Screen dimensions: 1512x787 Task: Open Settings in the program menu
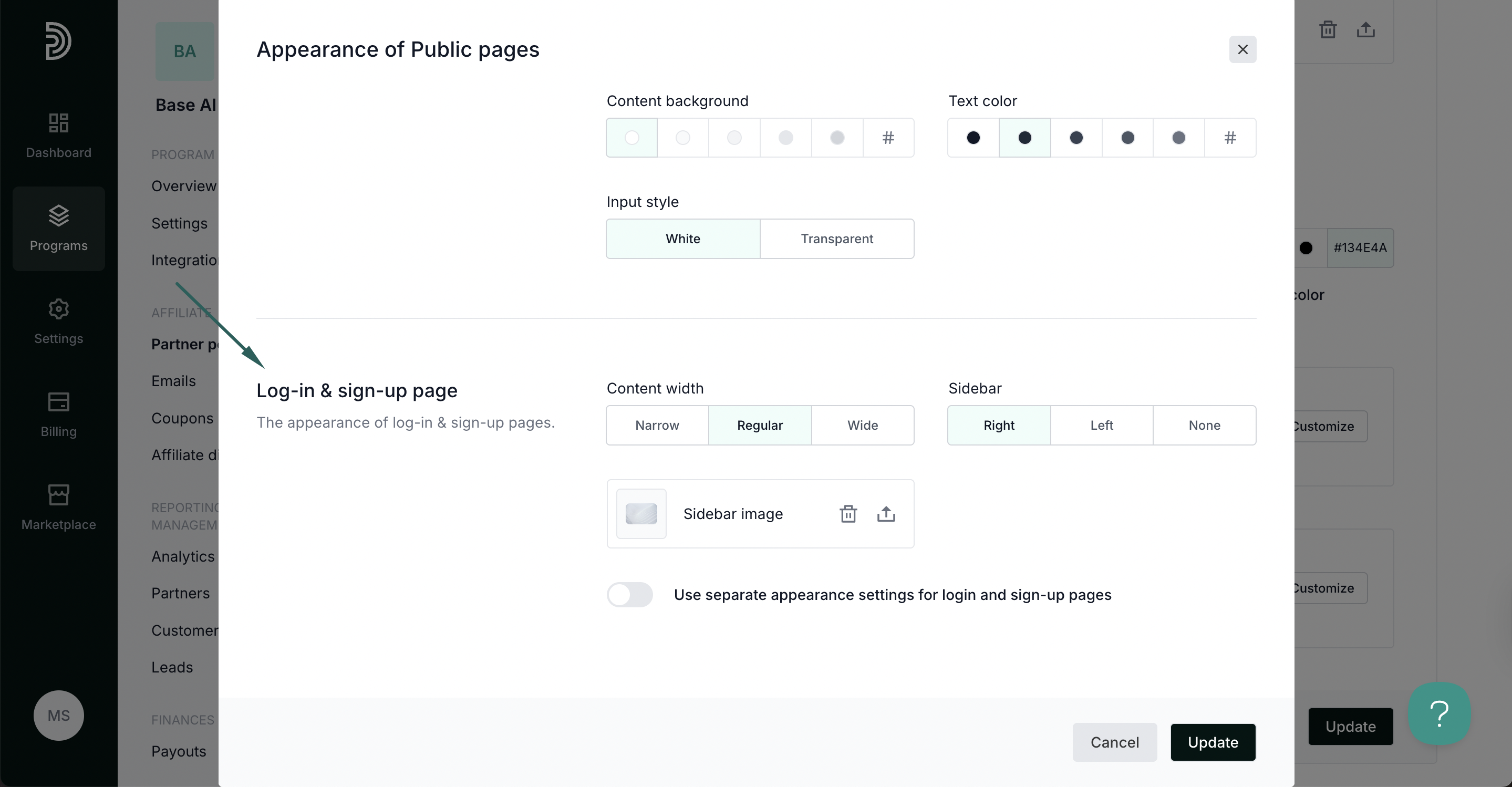coord(179,224)
